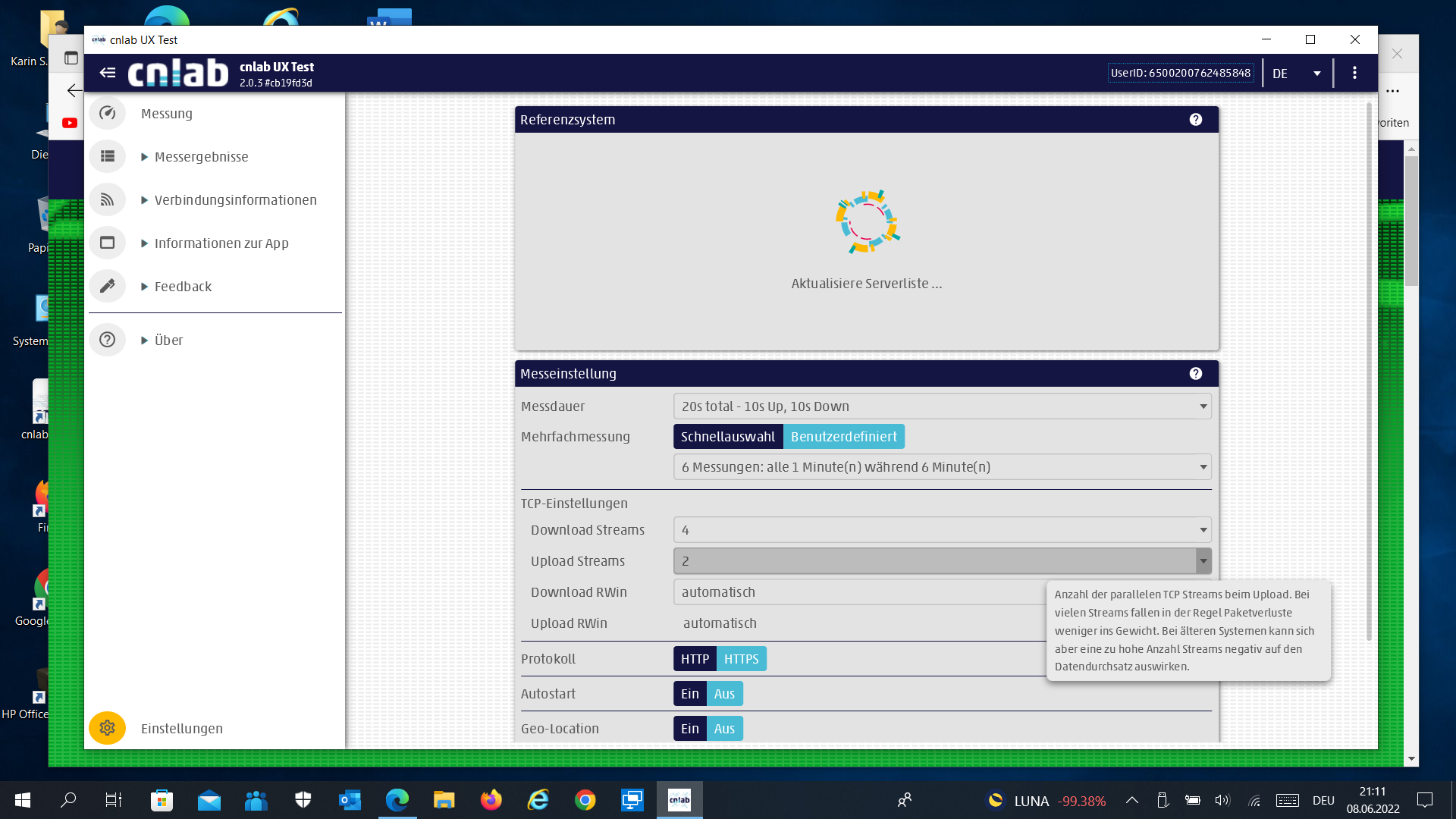
Task: Click the Feedback pencil icon
Action: 107,286
